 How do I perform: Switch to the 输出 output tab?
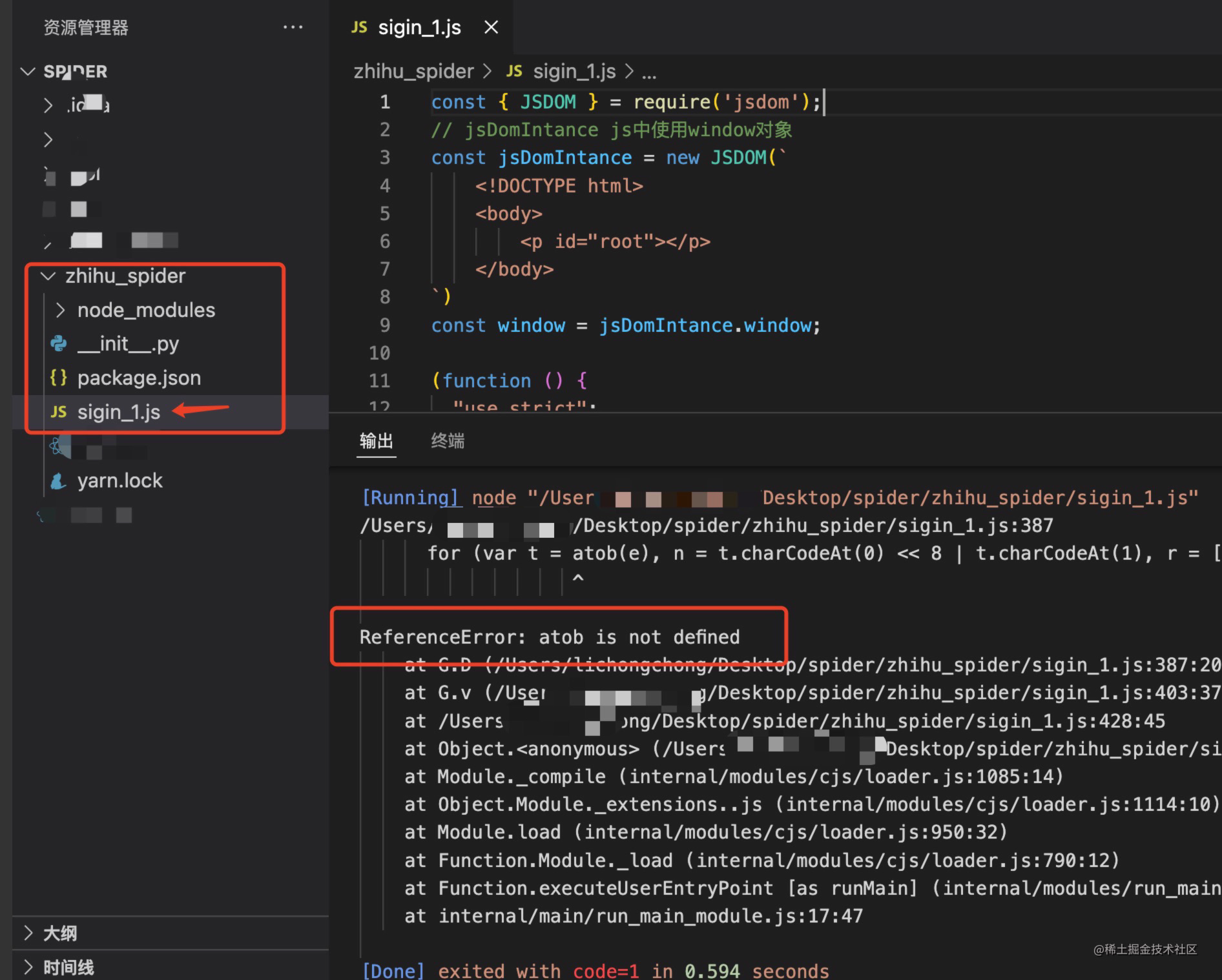376,441
